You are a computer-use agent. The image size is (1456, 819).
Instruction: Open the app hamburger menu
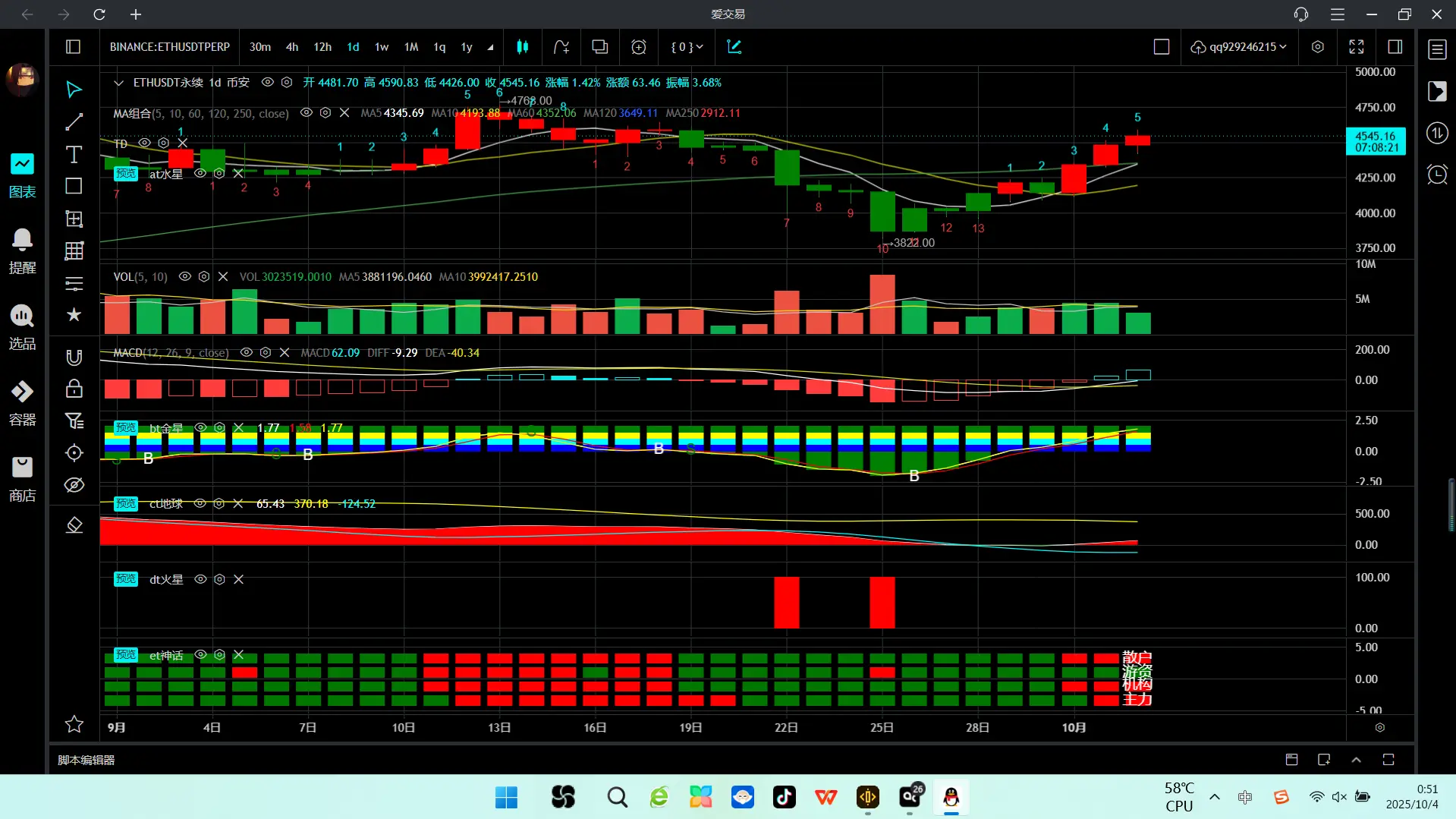coord(1338,14)
